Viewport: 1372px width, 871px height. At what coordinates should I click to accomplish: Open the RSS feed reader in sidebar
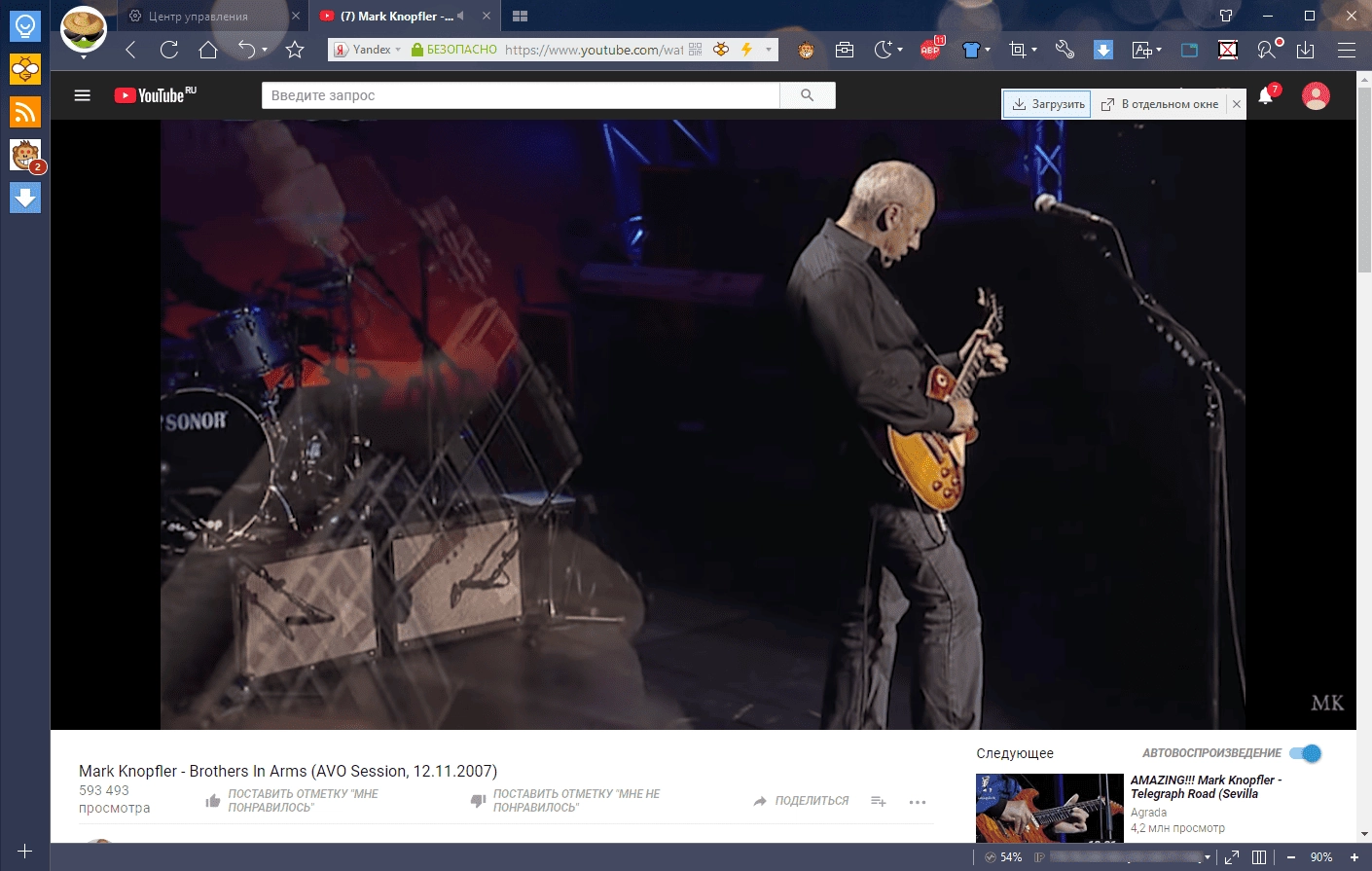click(x=25, y=112)
